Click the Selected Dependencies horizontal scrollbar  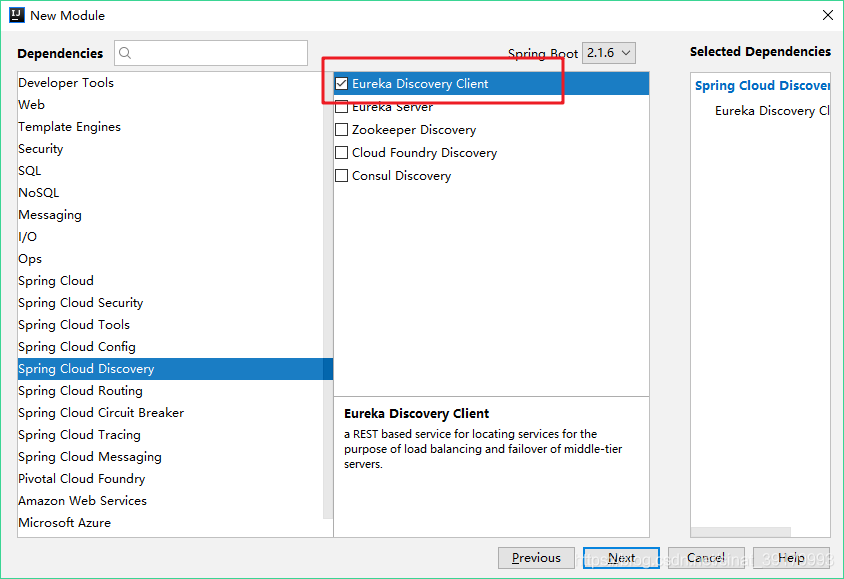(741, 532)
